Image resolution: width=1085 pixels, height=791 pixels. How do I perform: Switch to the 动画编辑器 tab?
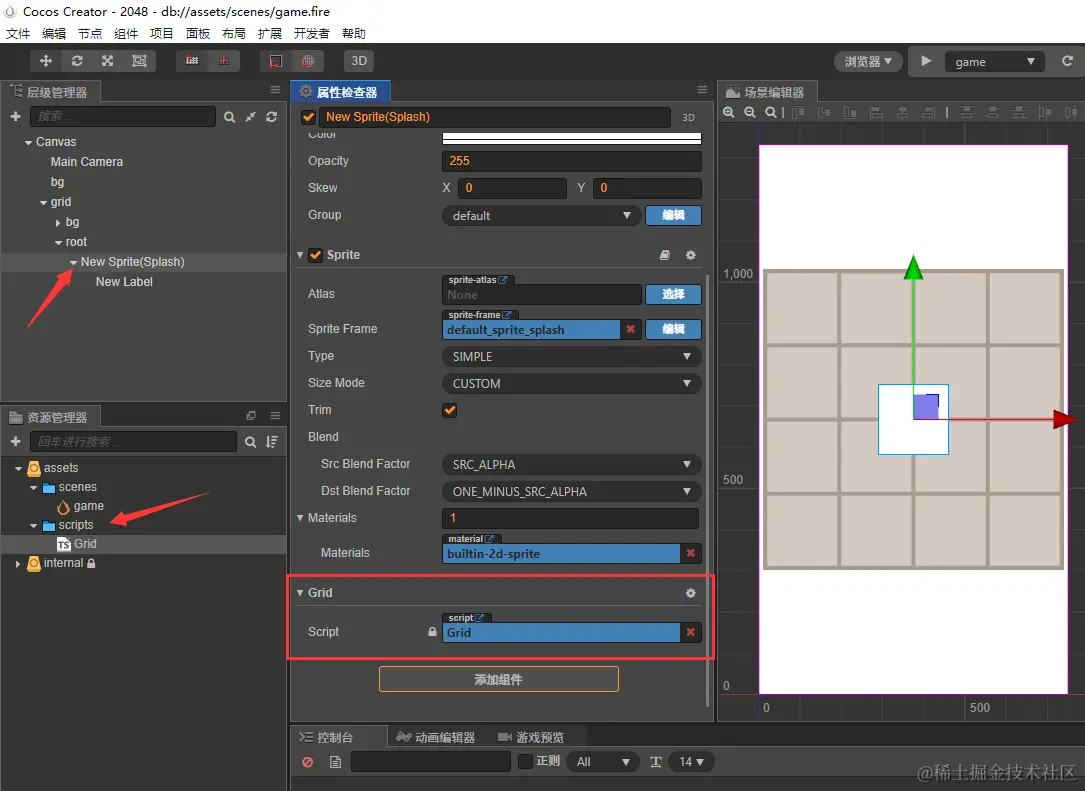point(436,737)
